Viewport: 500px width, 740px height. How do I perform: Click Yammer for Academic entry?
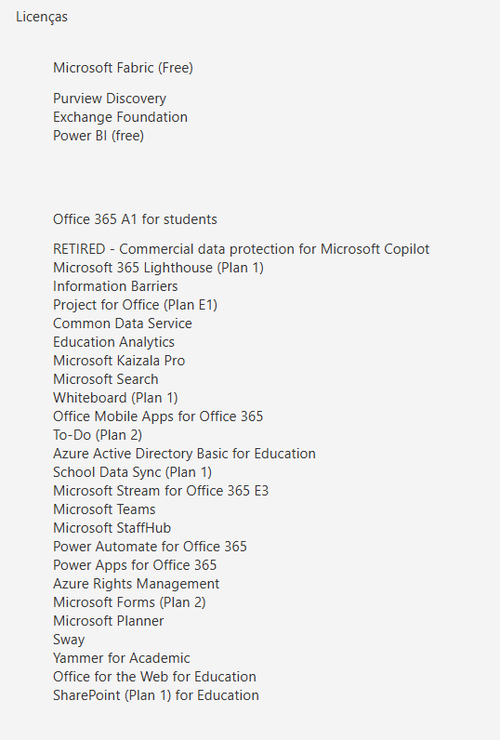point(121,658)
